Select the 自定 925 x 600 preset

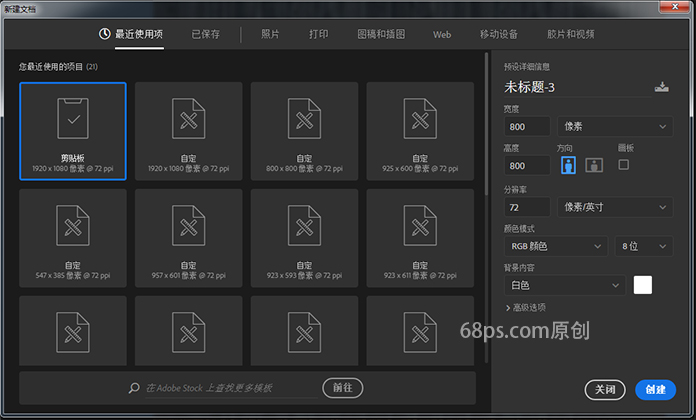[420, 131]
